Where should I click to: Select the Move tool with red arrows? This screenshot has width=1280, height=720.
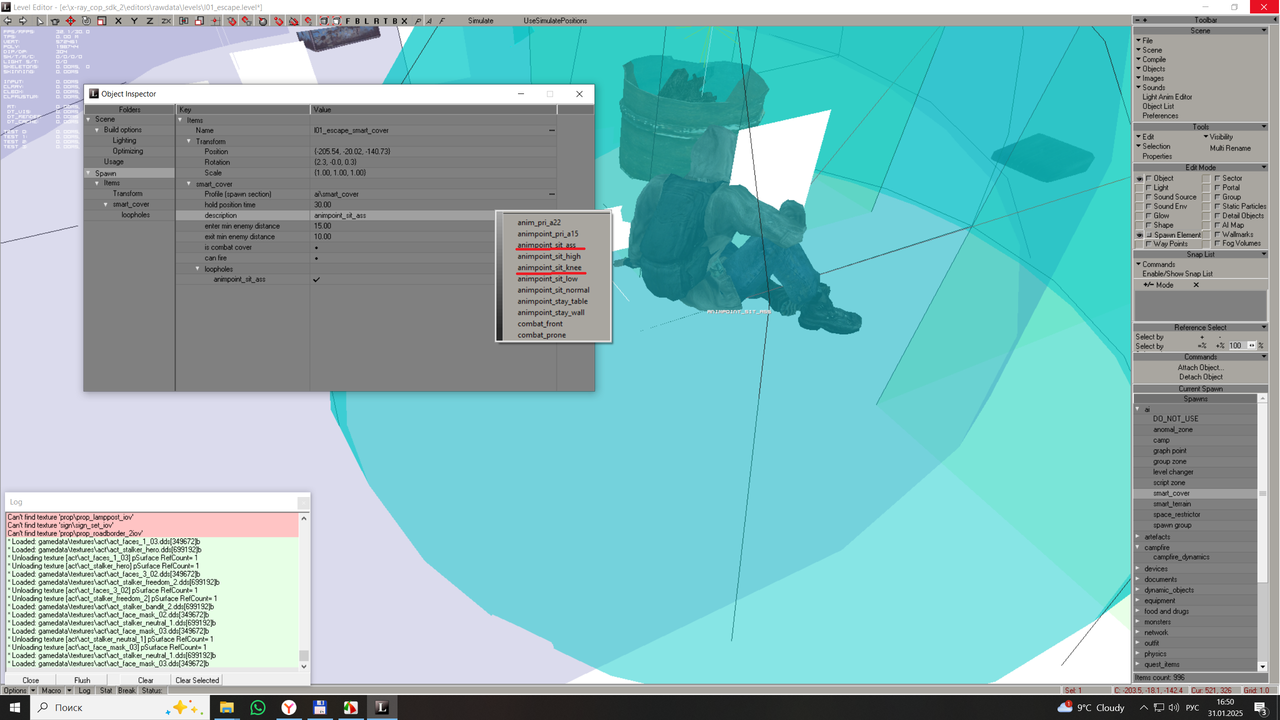(71, 21)
